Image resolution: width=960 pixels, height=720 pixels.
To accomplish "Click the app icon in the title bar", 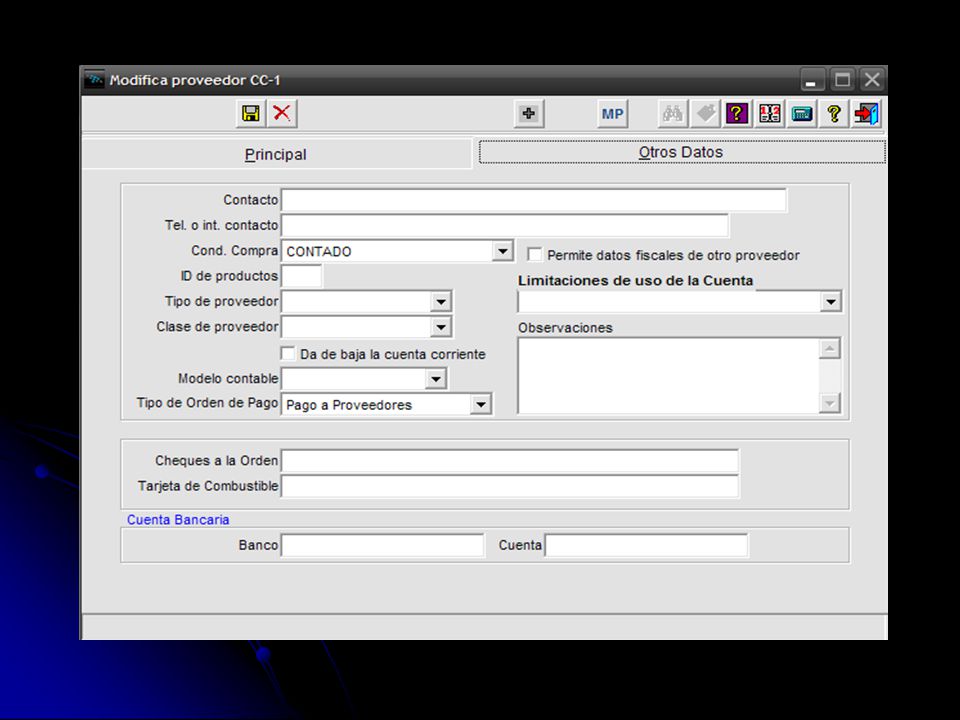I will coord(94,80).
